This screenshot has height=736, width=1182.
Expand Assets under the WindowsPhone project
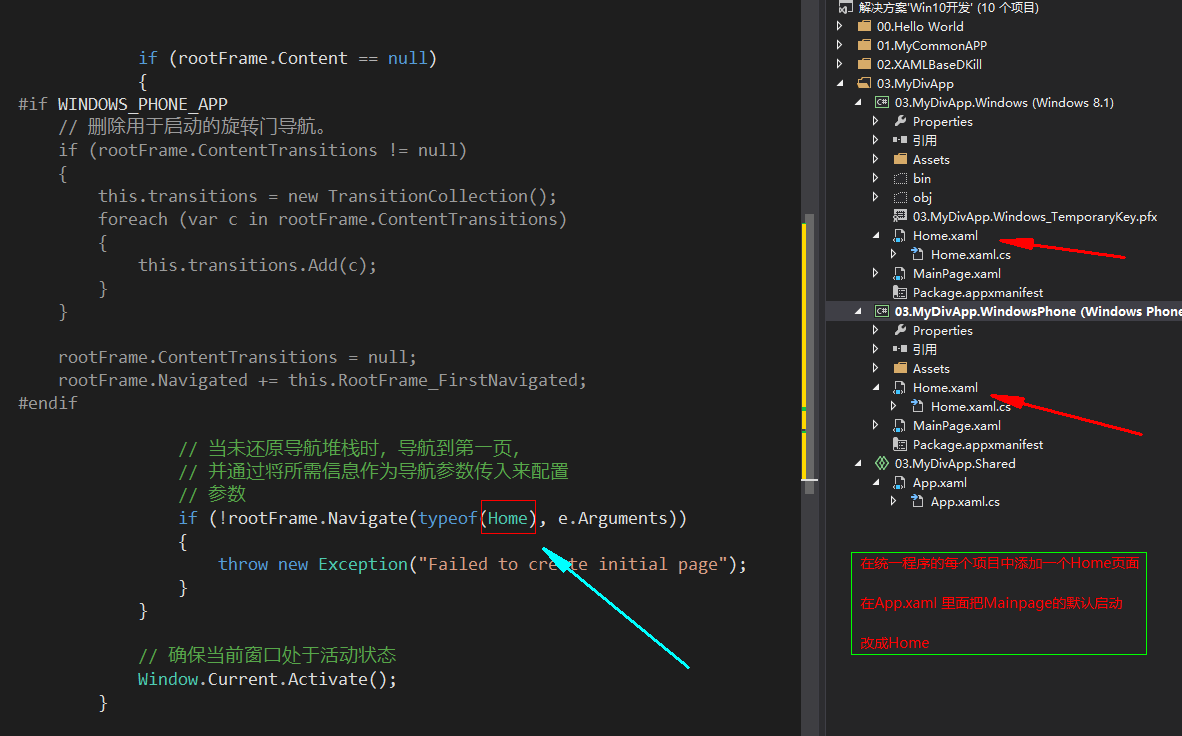(x=875, y=368)
